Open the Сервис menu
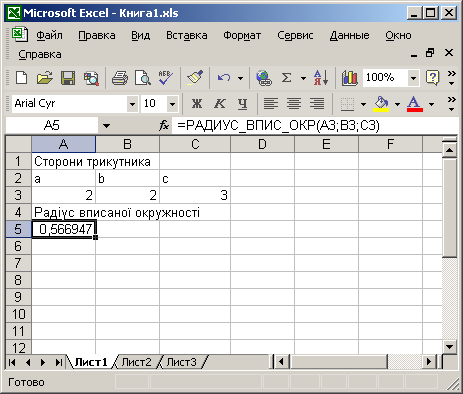Viewport: 463px width, 394px height. [295, 35]
